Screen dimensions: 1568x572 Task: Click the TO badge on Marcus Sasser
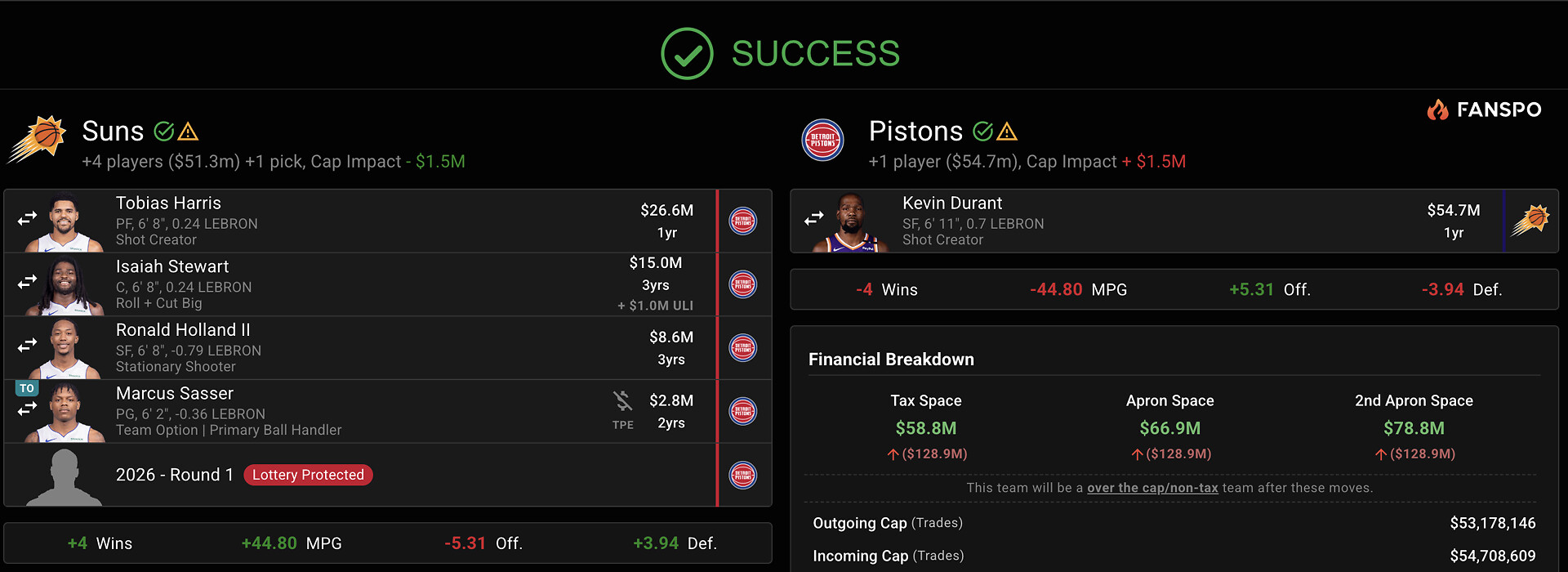pos(27,388)
